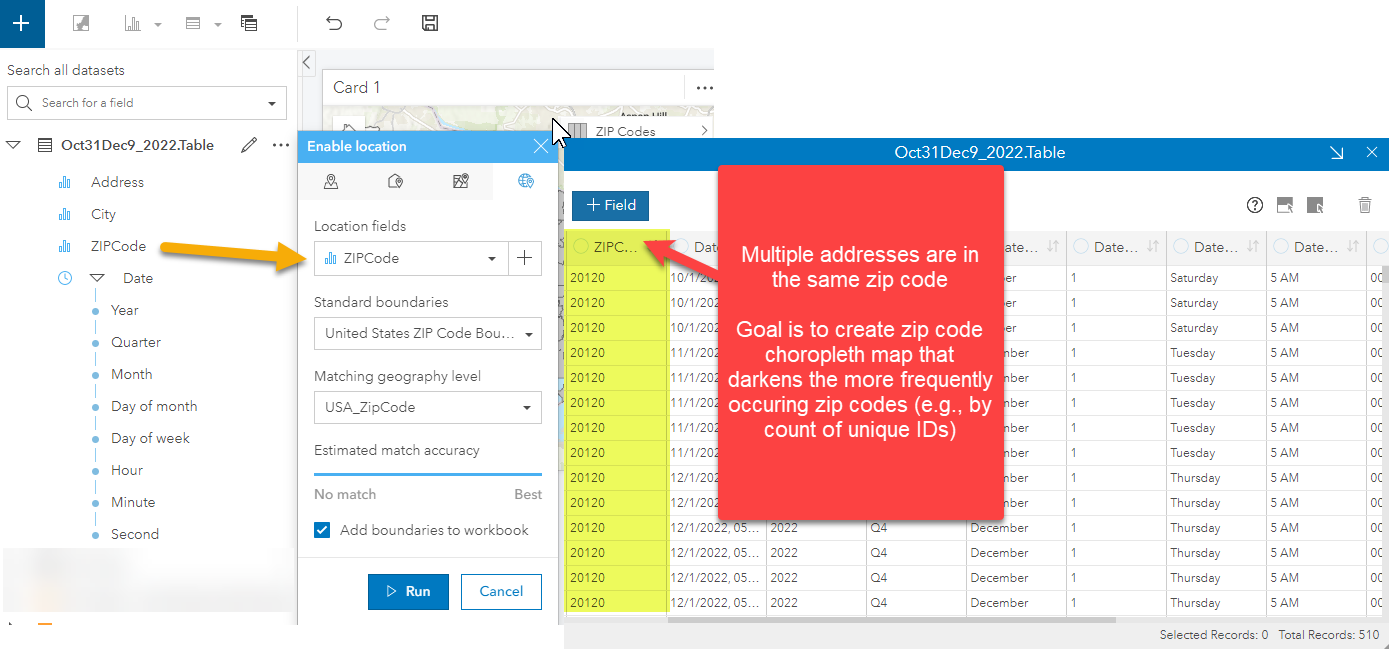Undo the last action in the toolbar
Image resolution: width=1389 pixels, height=649 pixels.
334,23
